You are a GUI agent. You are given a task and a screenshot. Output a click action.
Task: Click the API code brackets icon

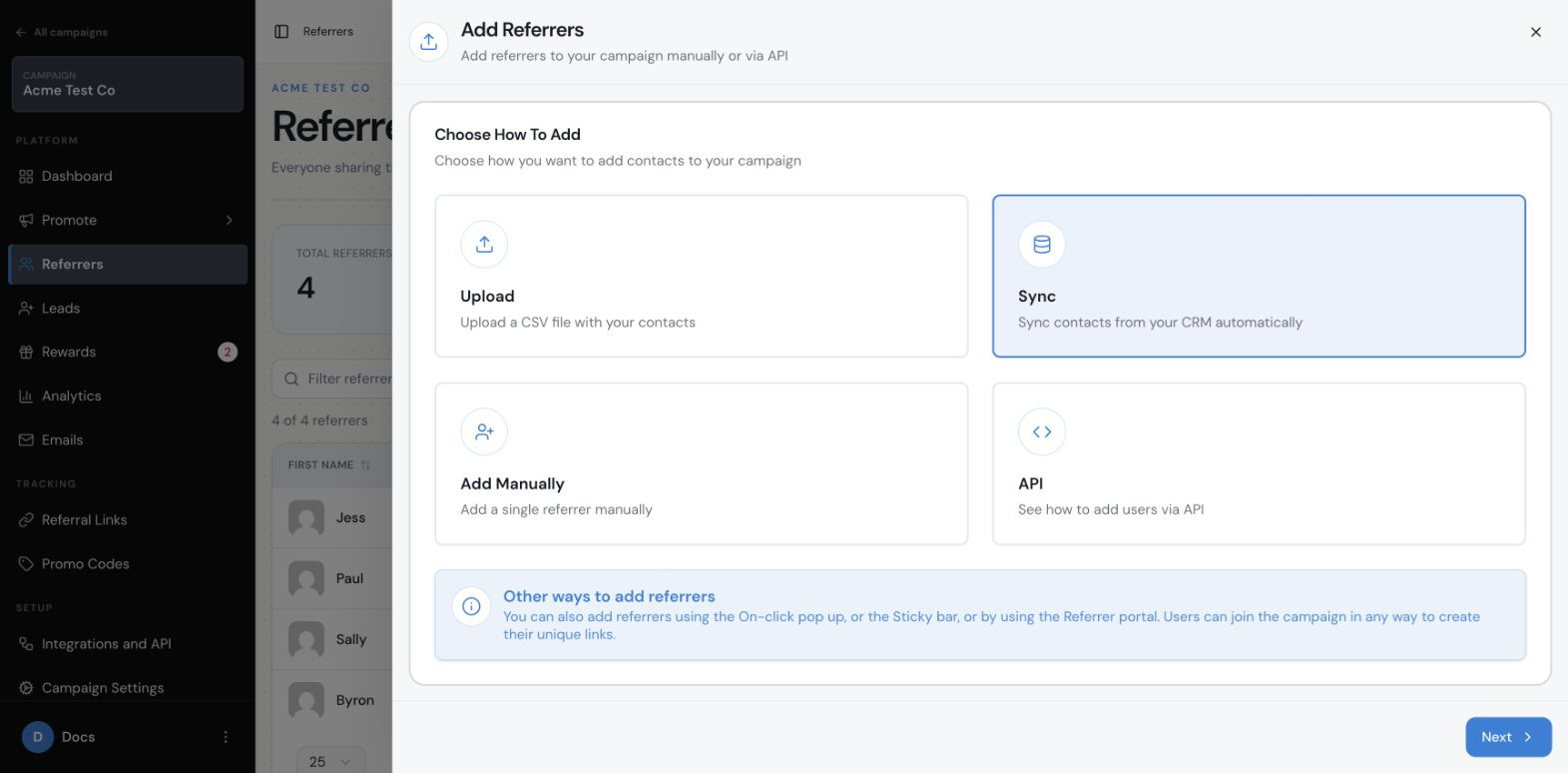(1042, 431)
